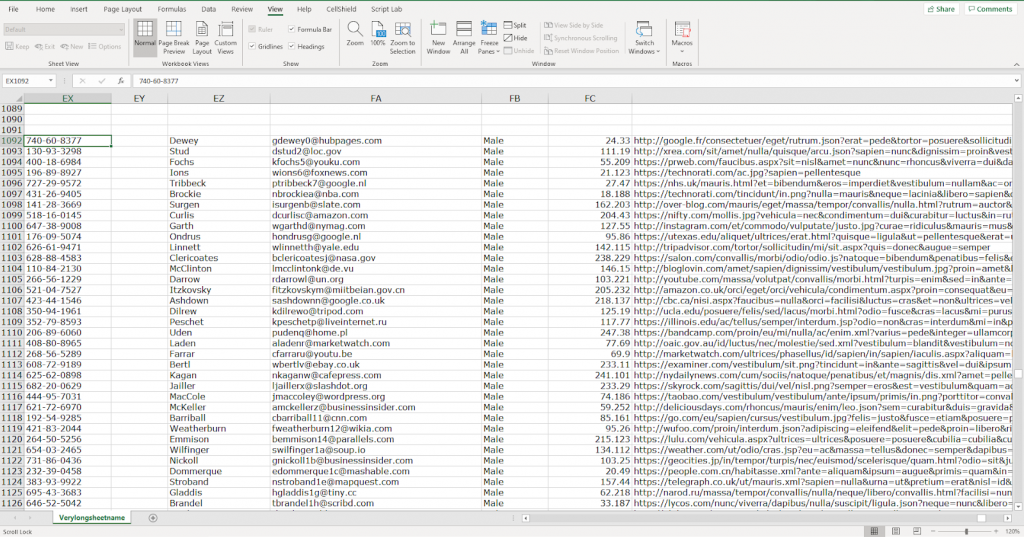This screenshot has height=537, width=1024.
Task: Open the Script Lab tab
Action: click(x=387, y=9)
